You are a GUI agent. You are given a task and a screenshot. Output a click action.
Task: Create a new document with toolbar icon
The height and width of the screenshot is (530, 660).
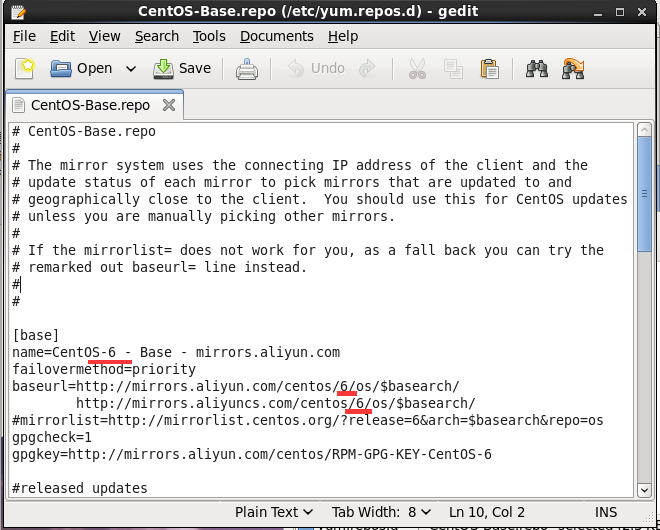[x=25, y=69]
